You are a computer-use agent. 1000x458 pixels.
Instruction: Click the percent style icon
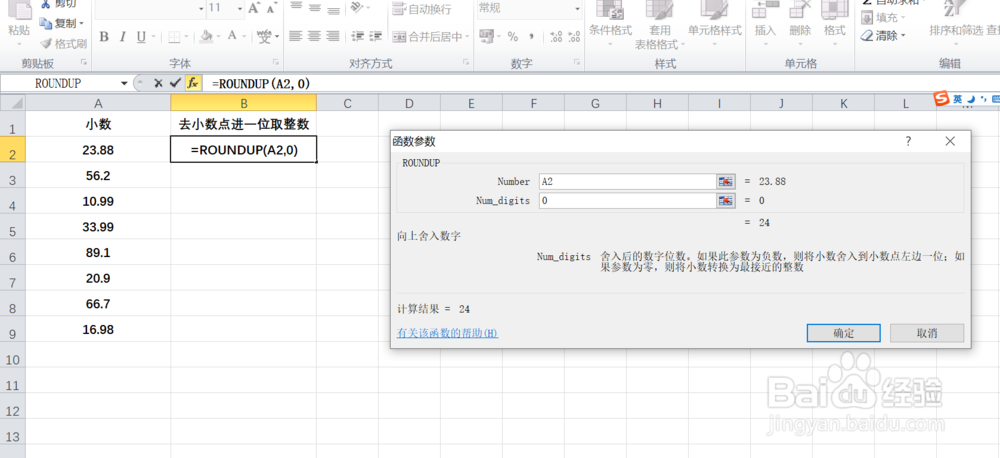pos(513,37)
